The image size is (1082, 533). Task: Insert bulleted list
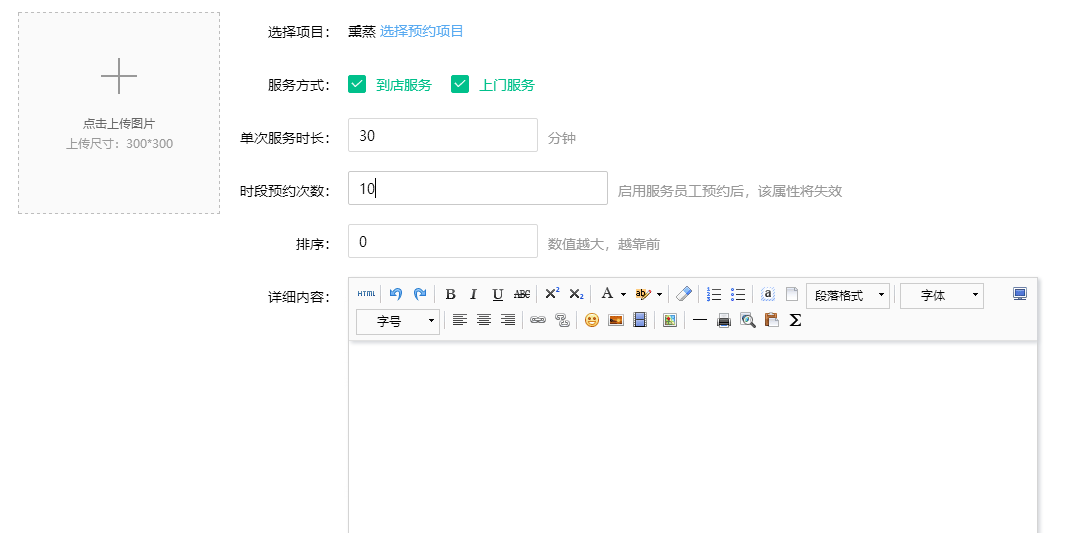click(738, 295)
